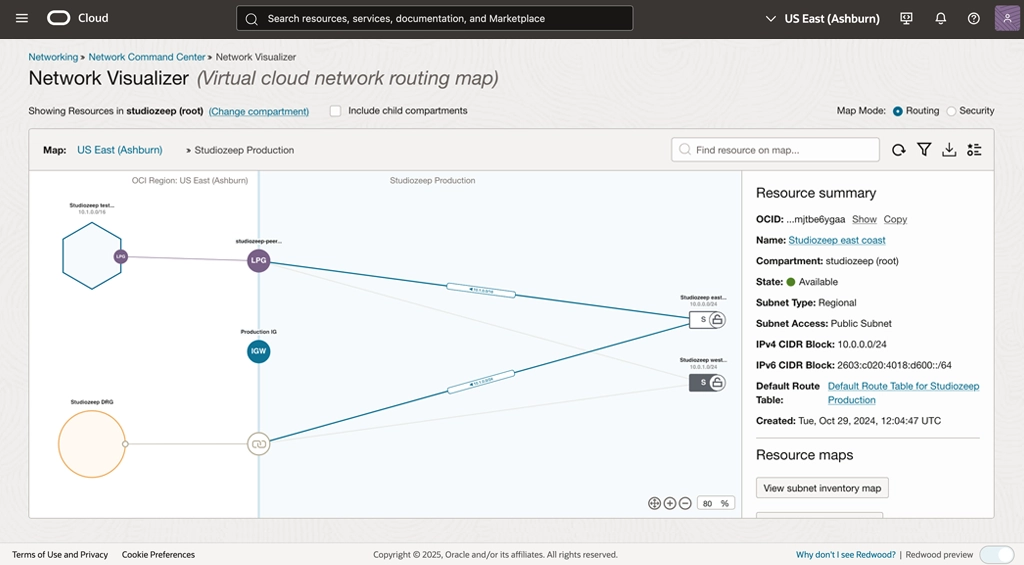Navigate to Networking breadcrumb
This screenshot has width=1024, height=565.
[53, 58]
